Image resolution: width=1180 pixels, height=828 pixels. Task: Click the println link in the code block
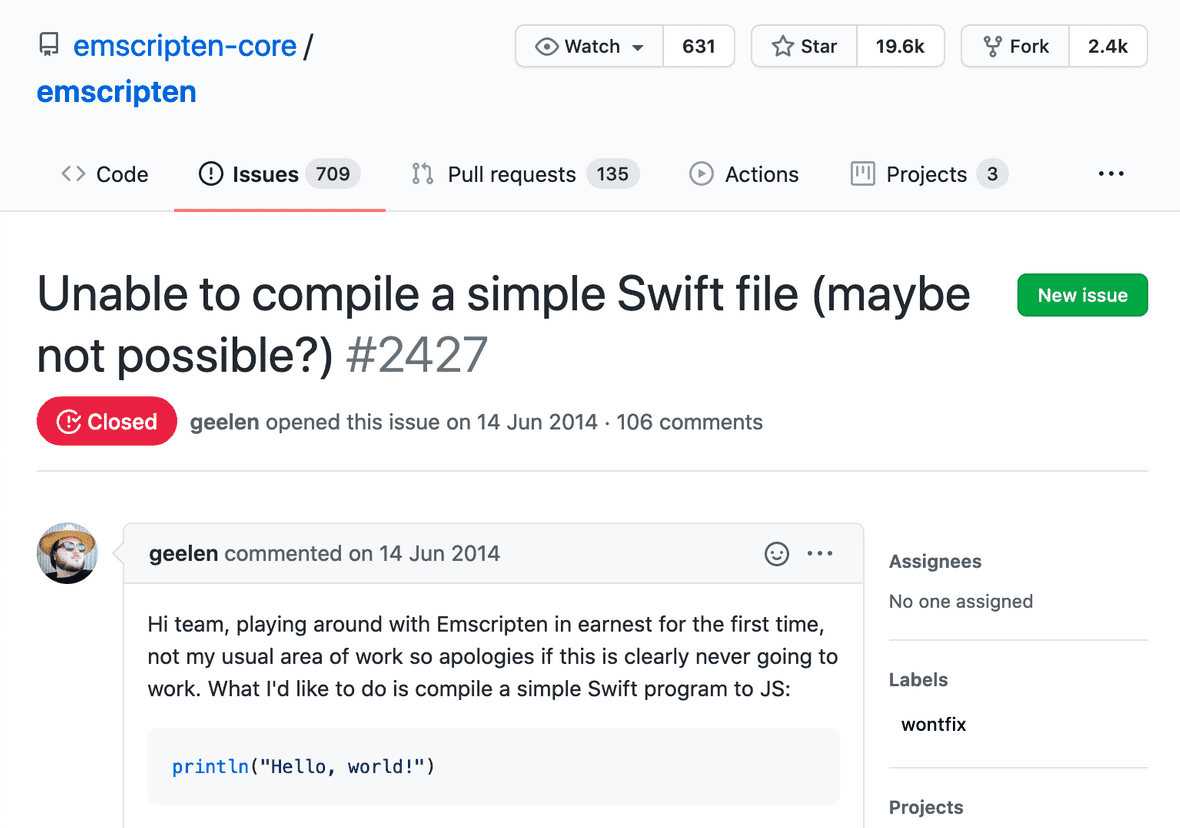click(x=210, y=766)
